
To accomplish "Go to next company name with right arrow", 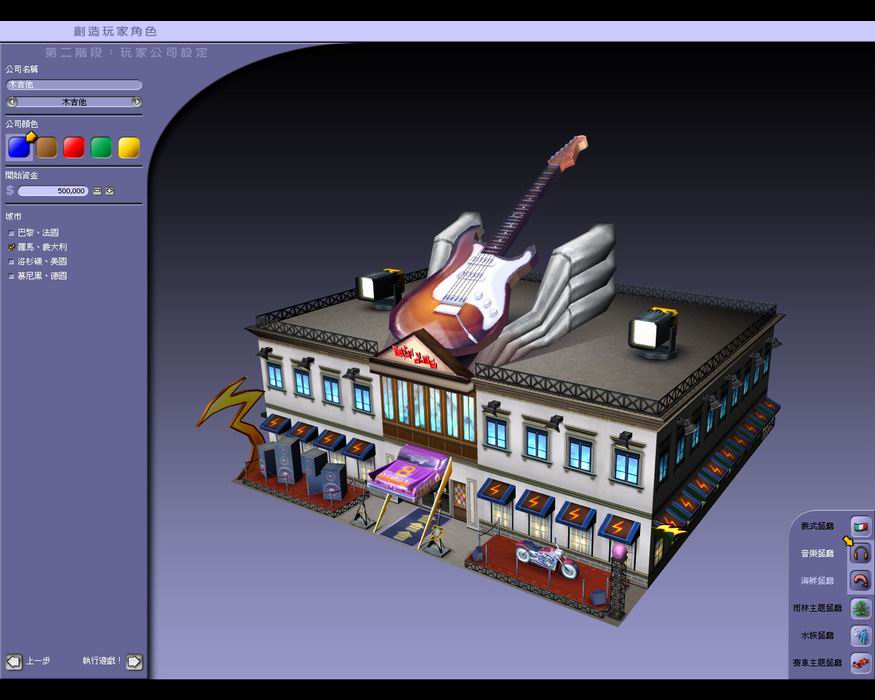I will [x=136, y=102].
